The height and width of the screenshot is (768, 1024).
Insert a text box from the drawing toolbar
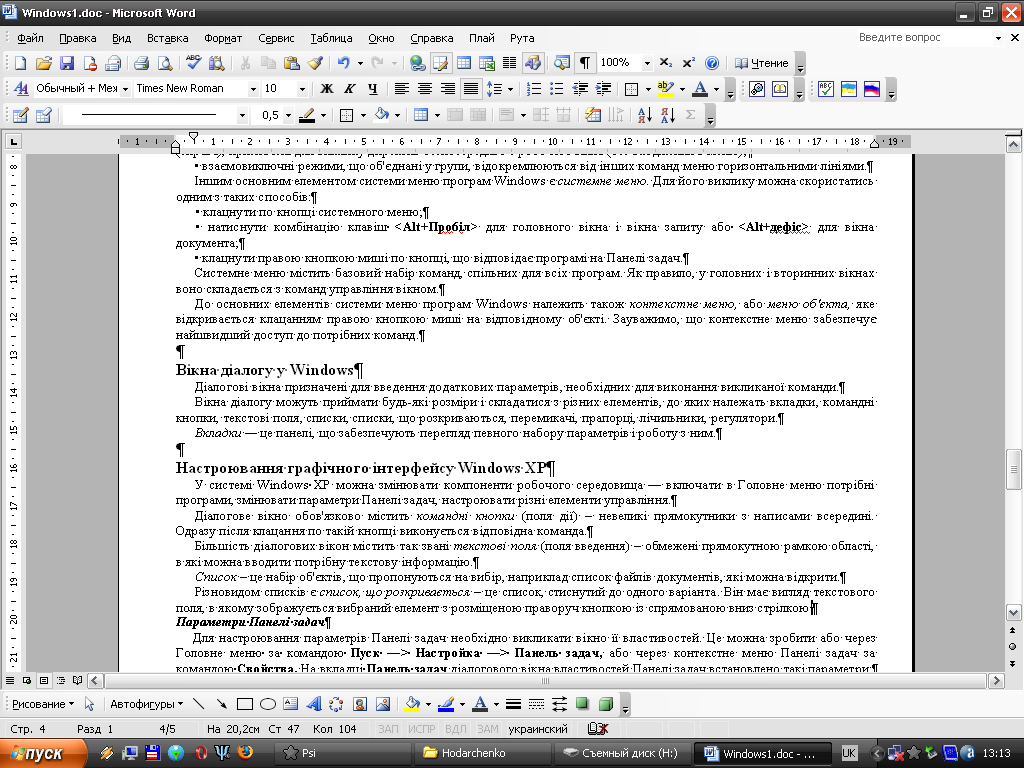click(291, 704)
